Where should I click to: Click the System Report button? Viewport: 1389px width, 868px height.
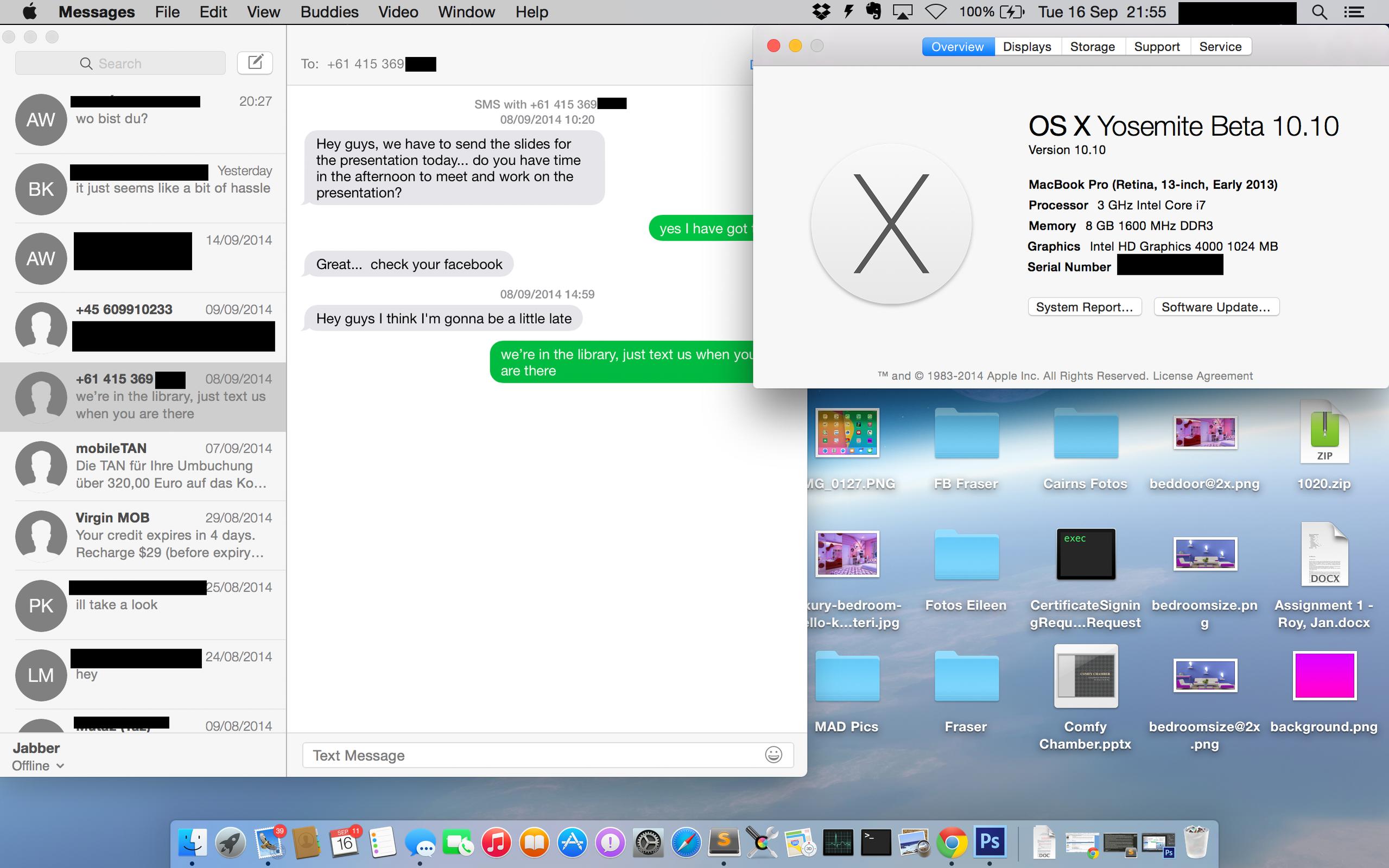(x=1084, y=307)
